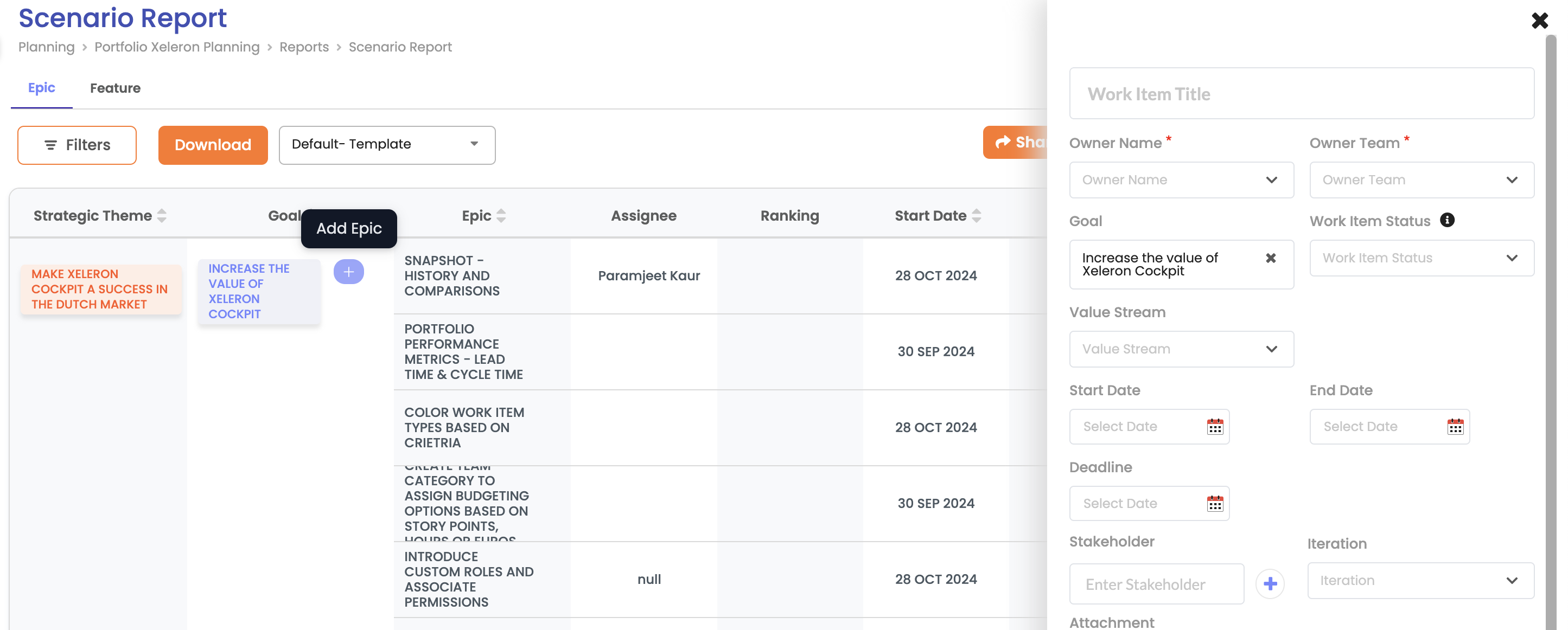This screenshot has width=1568, height=630.
Task: Click the add stakeholder plus icon
Action: (1270, 584)
